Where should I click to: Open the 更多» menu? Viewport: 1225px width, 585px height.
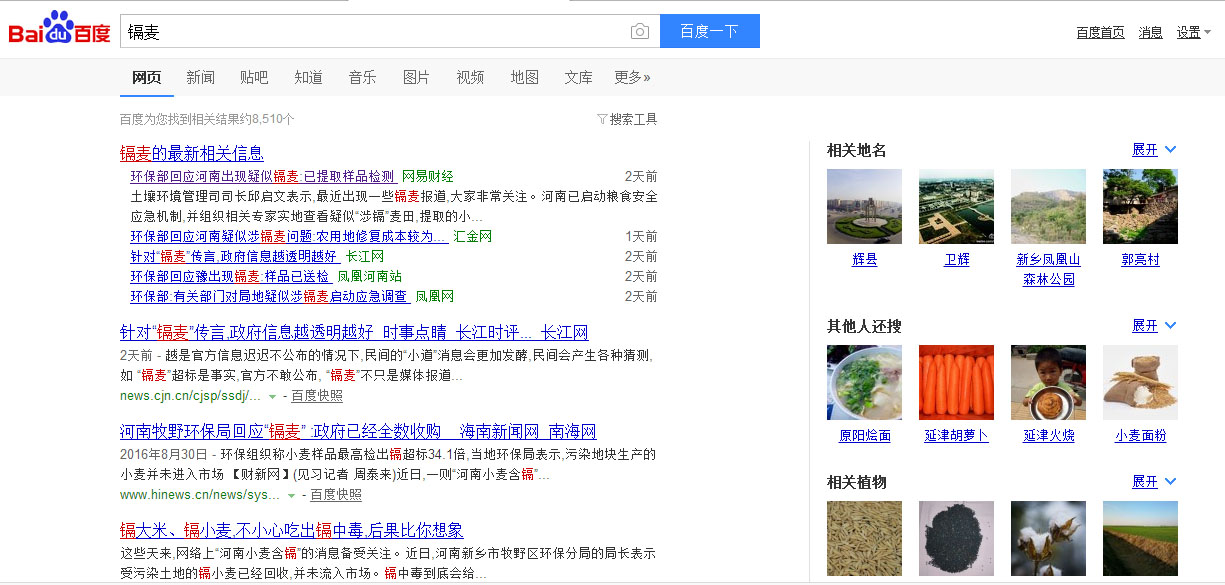pos(632,77)
